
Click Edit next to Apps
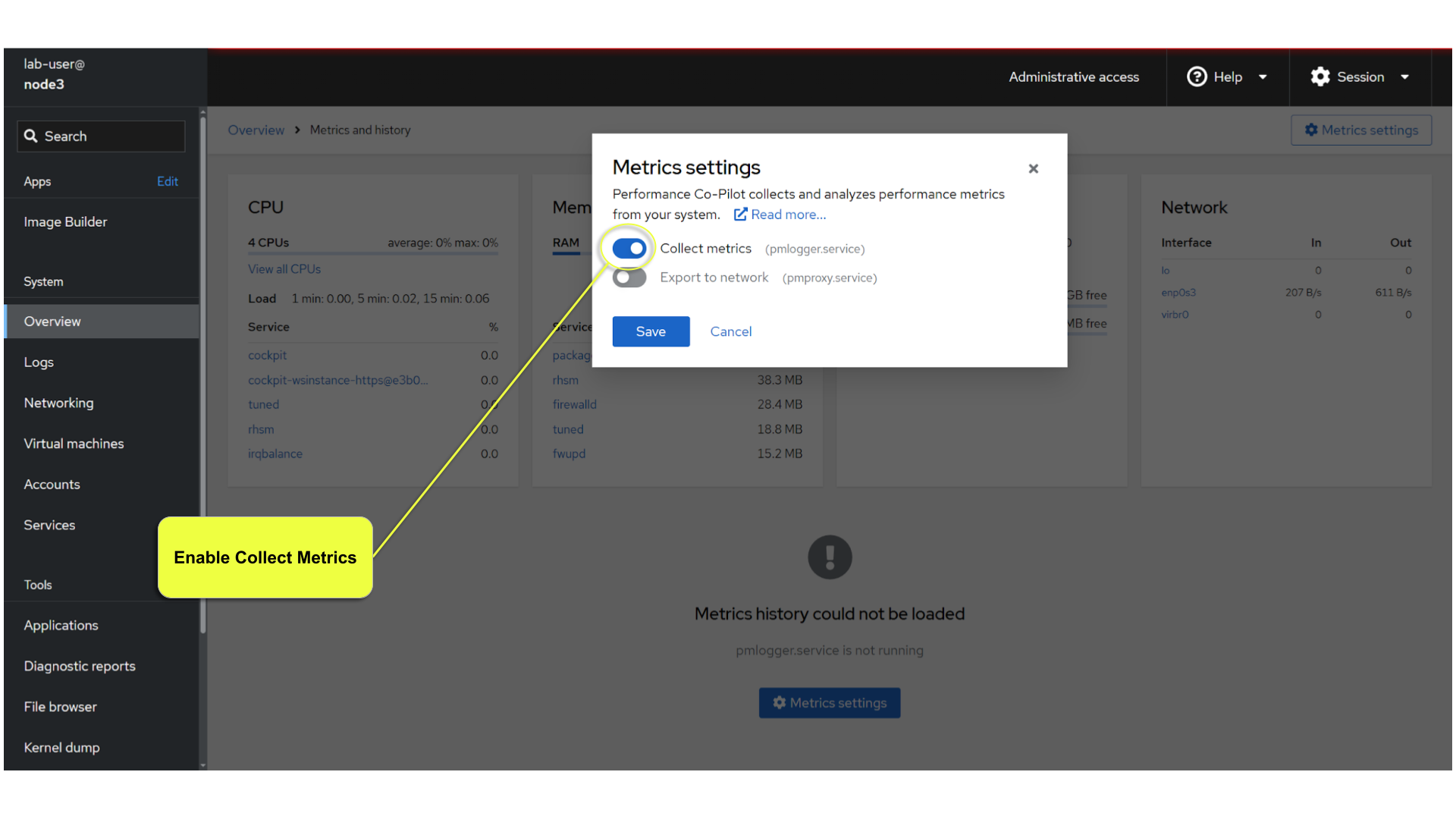(167, 181)
